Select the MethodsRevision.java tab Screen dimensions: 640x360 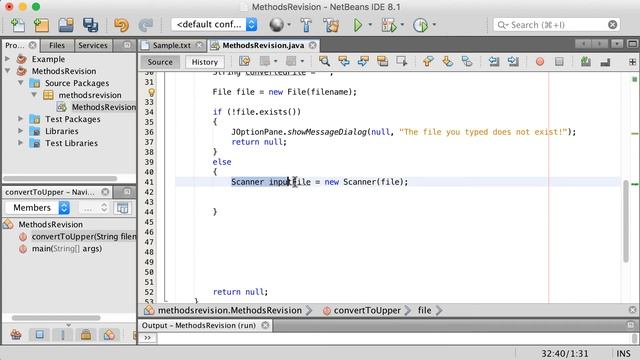[x=263, y=45]
